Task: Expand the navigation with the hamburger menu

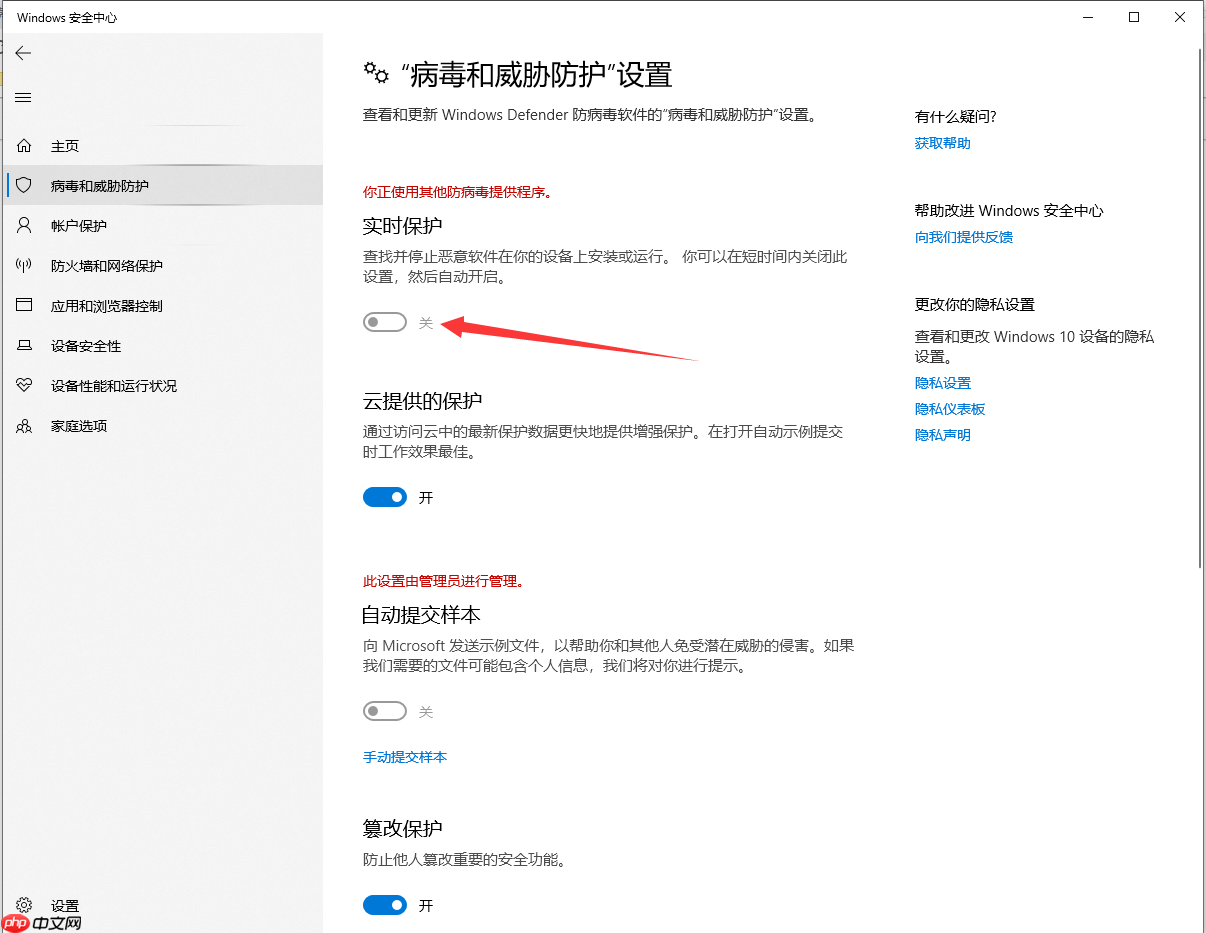Action: pos(23,97)
